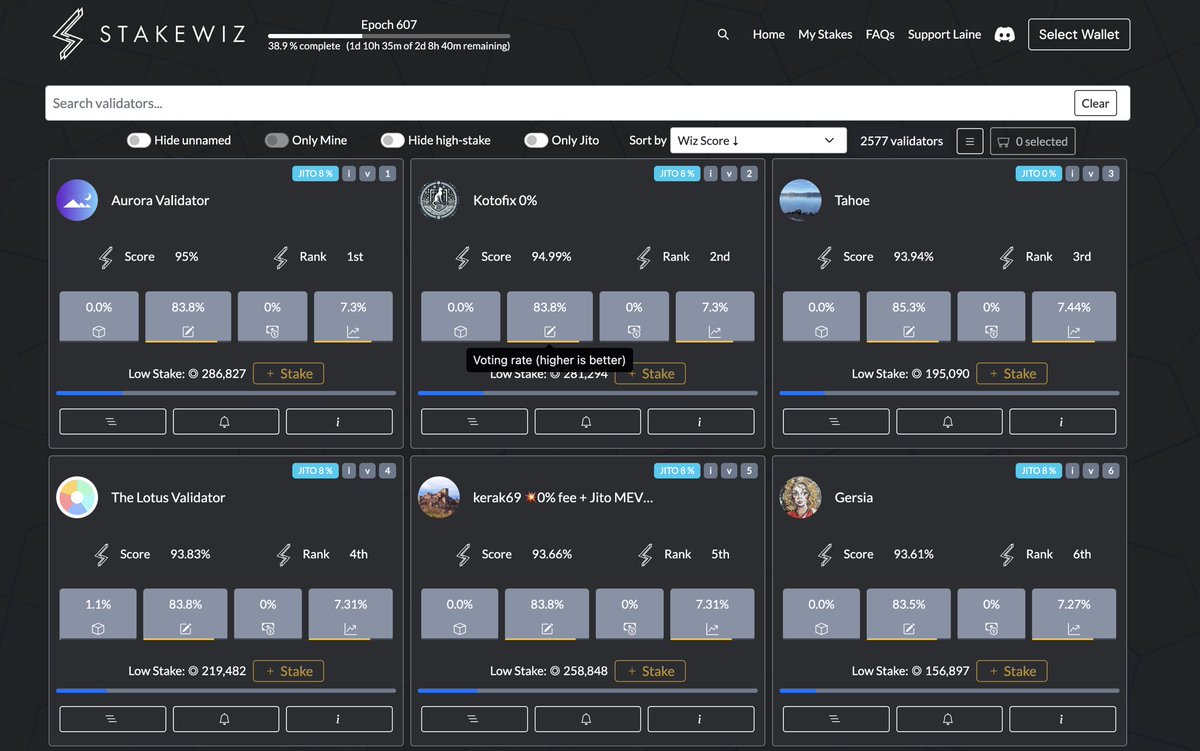
Task: Open the search magnifier icon in header
Action: pyautogui.click(x=723, y=34)
